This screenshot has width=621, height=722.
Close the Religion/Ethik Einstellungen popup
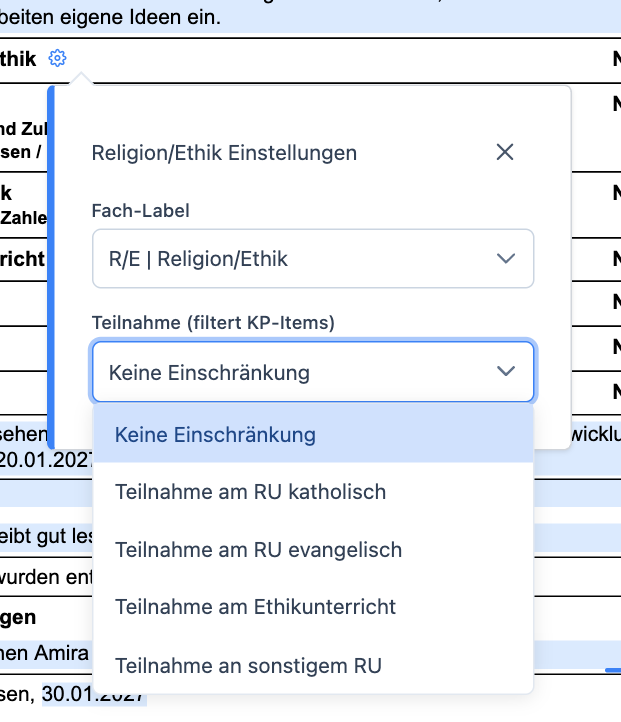tap(505, 152)
